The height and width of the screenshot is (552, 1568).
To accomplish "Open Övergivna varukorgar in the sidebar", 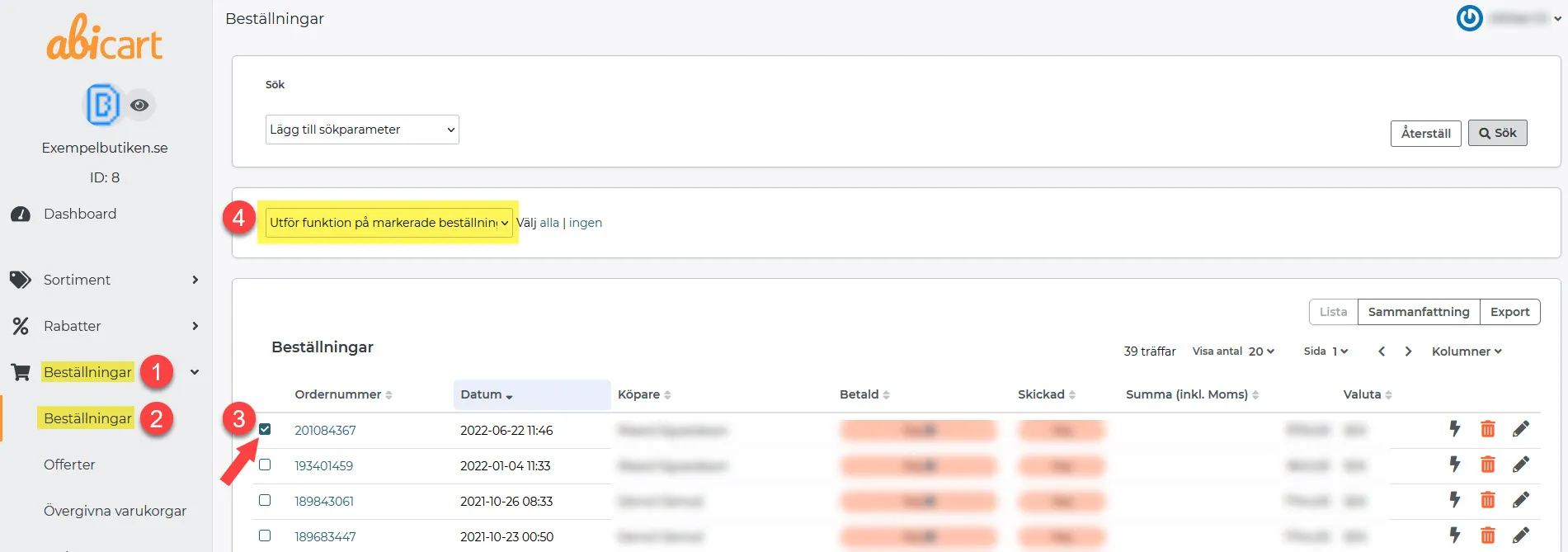I will coord(115,511).
